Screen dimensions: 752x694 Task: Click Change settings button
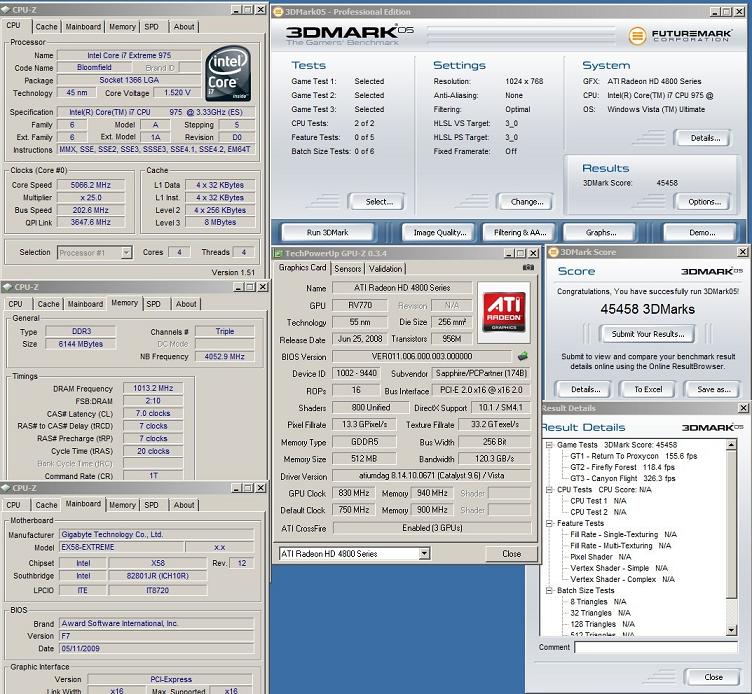(x=527, y=202)
